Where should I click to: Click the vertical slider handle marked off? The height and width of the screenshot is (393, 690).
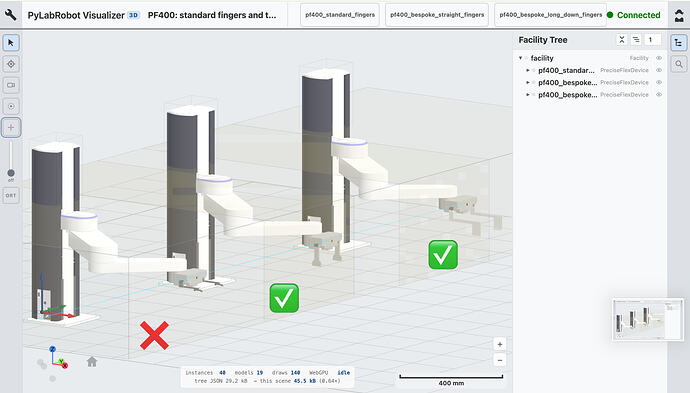(11, 173)
